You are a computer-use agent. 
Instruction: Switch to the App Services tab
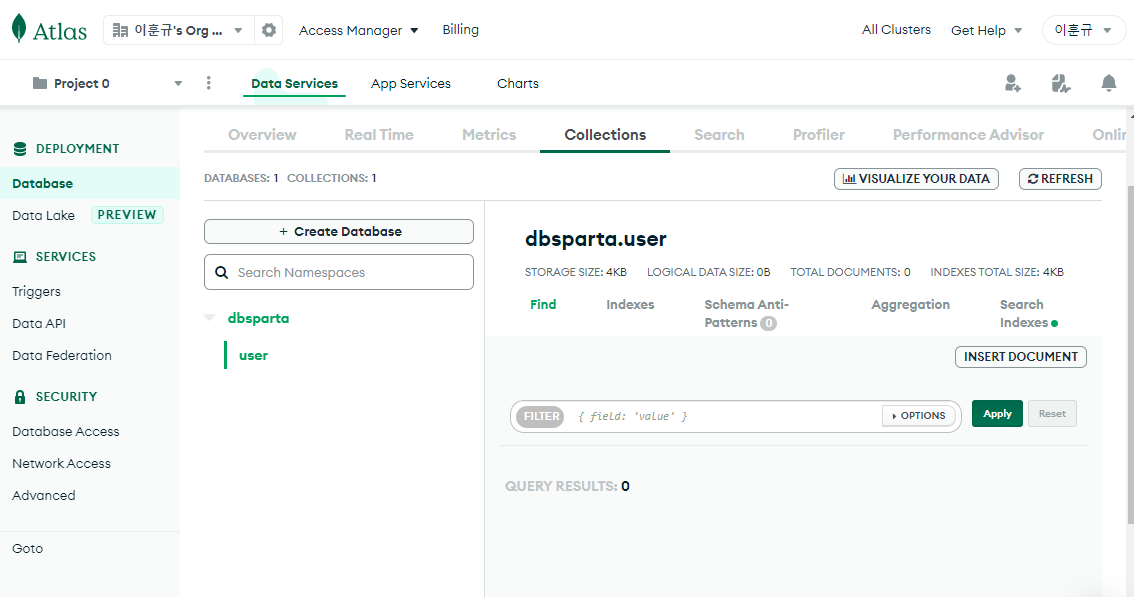(x=411, y=83)
